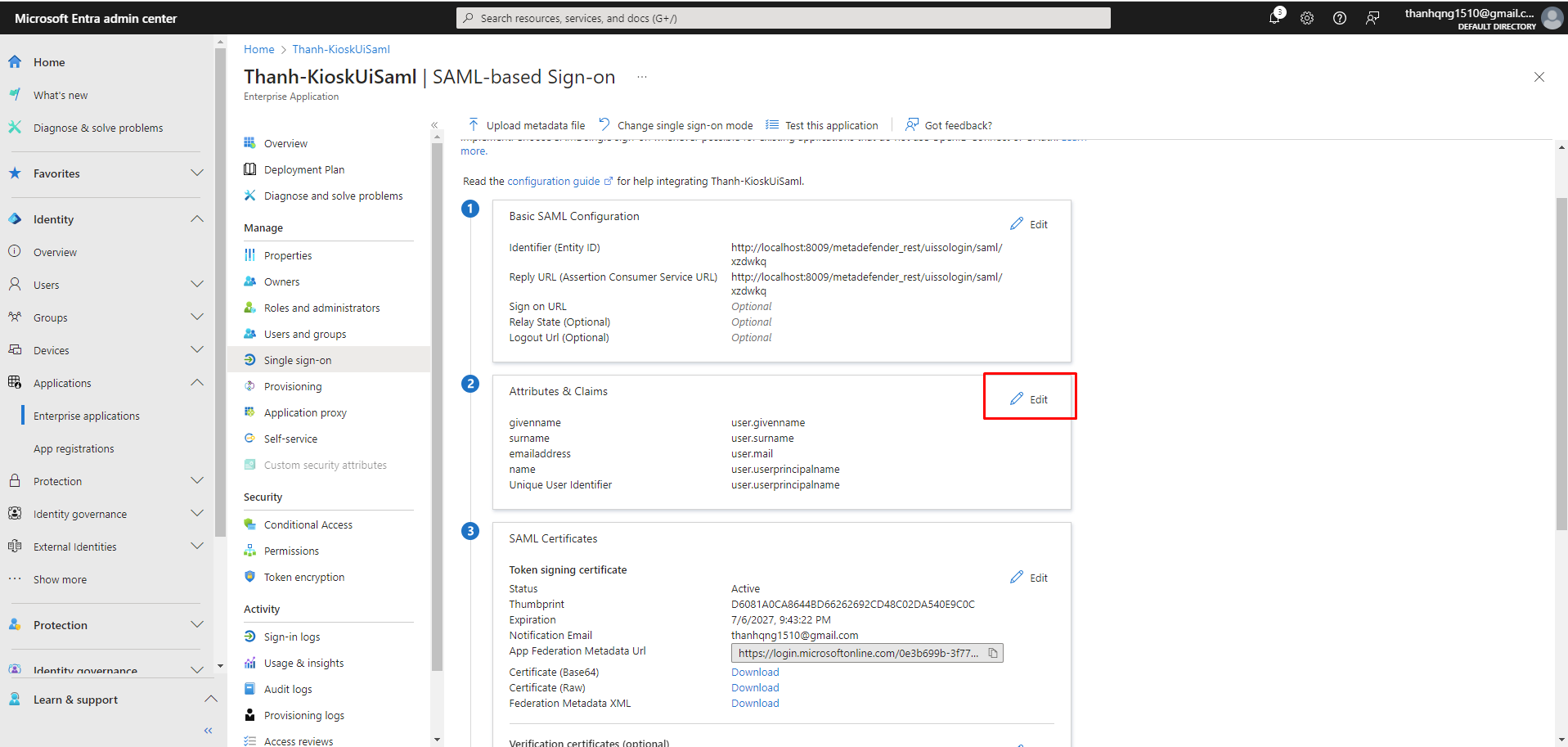The width and height of the screenshot is (1568, 747).
Task: Click the 'more.' link above the guide
Action: pyautogui.click(x=474, y=151)
